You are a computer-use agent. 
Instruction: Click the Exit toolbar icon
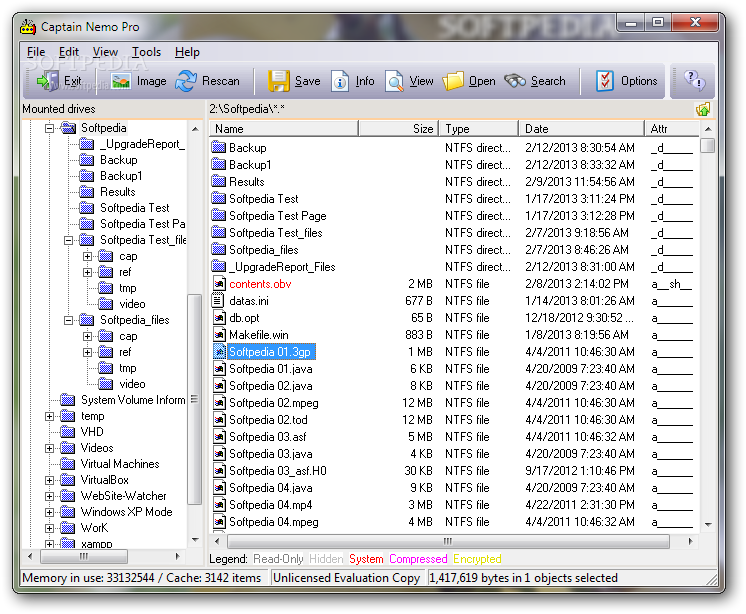click(48, 81)
